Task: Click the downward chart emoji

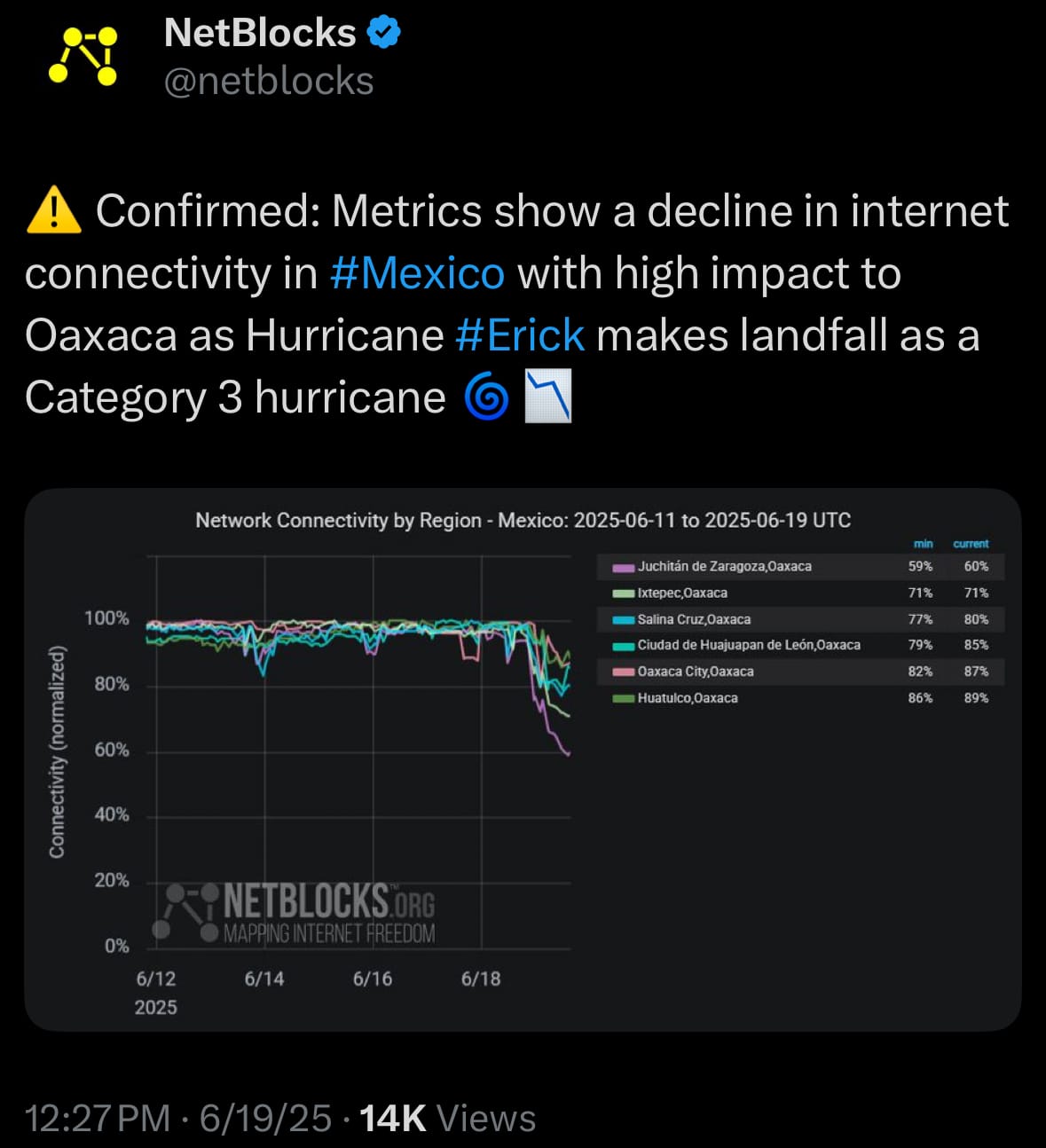Action: coord(548,397)
